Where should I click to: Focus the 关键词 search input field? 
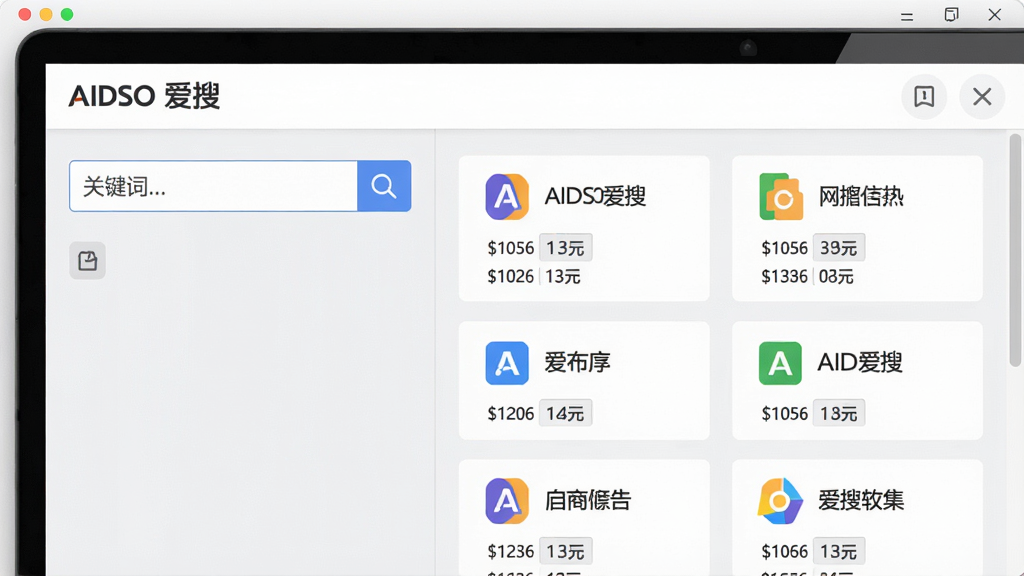point(214,186)
